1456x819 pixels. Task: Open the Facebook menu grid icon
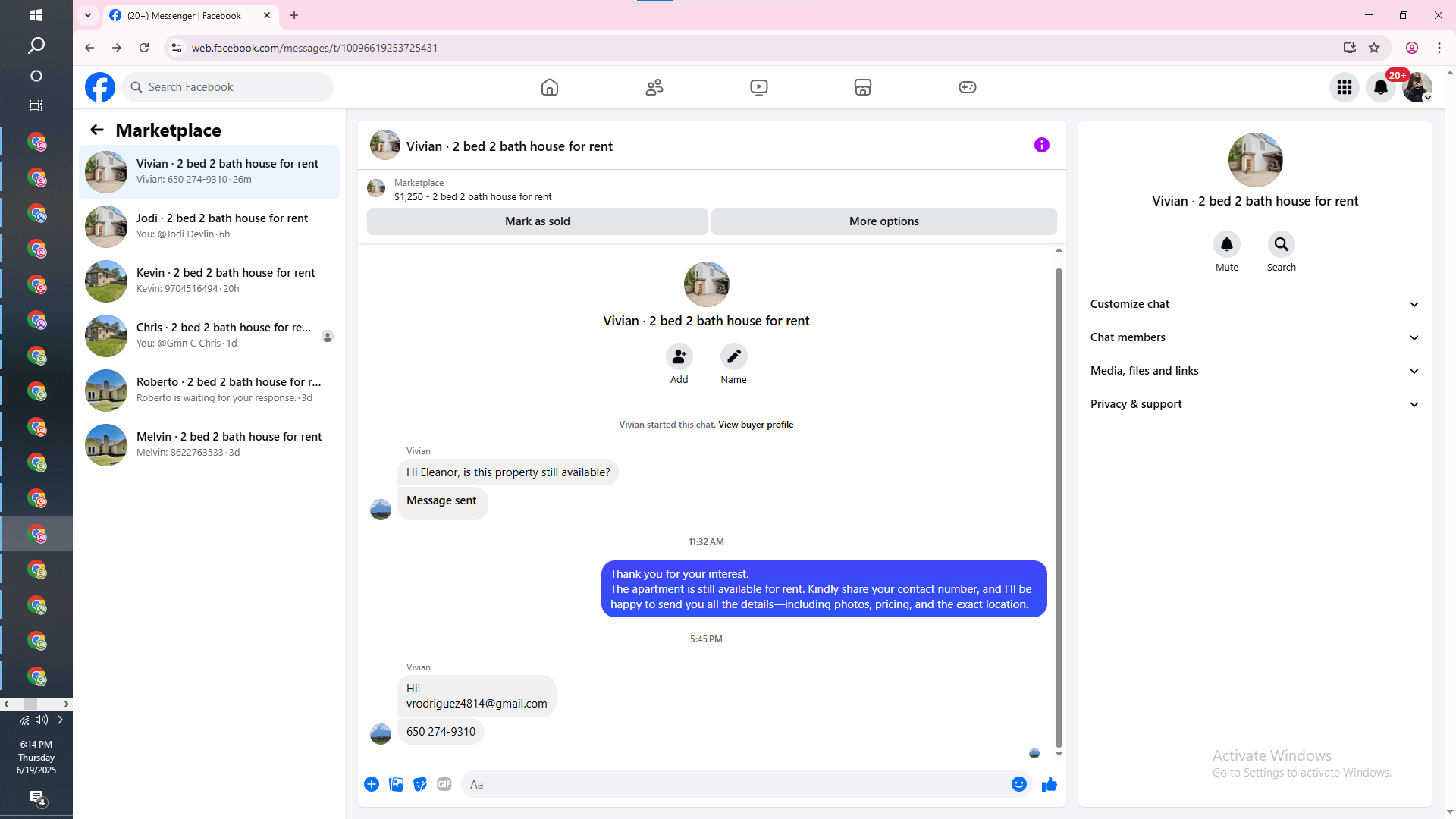coord(1345,87)
